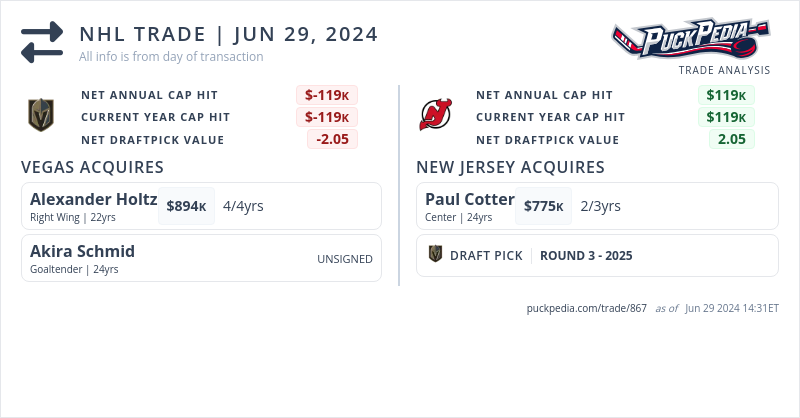
Task: Click New Jersey current year cap hit value
Action: [x=726, y=117]
